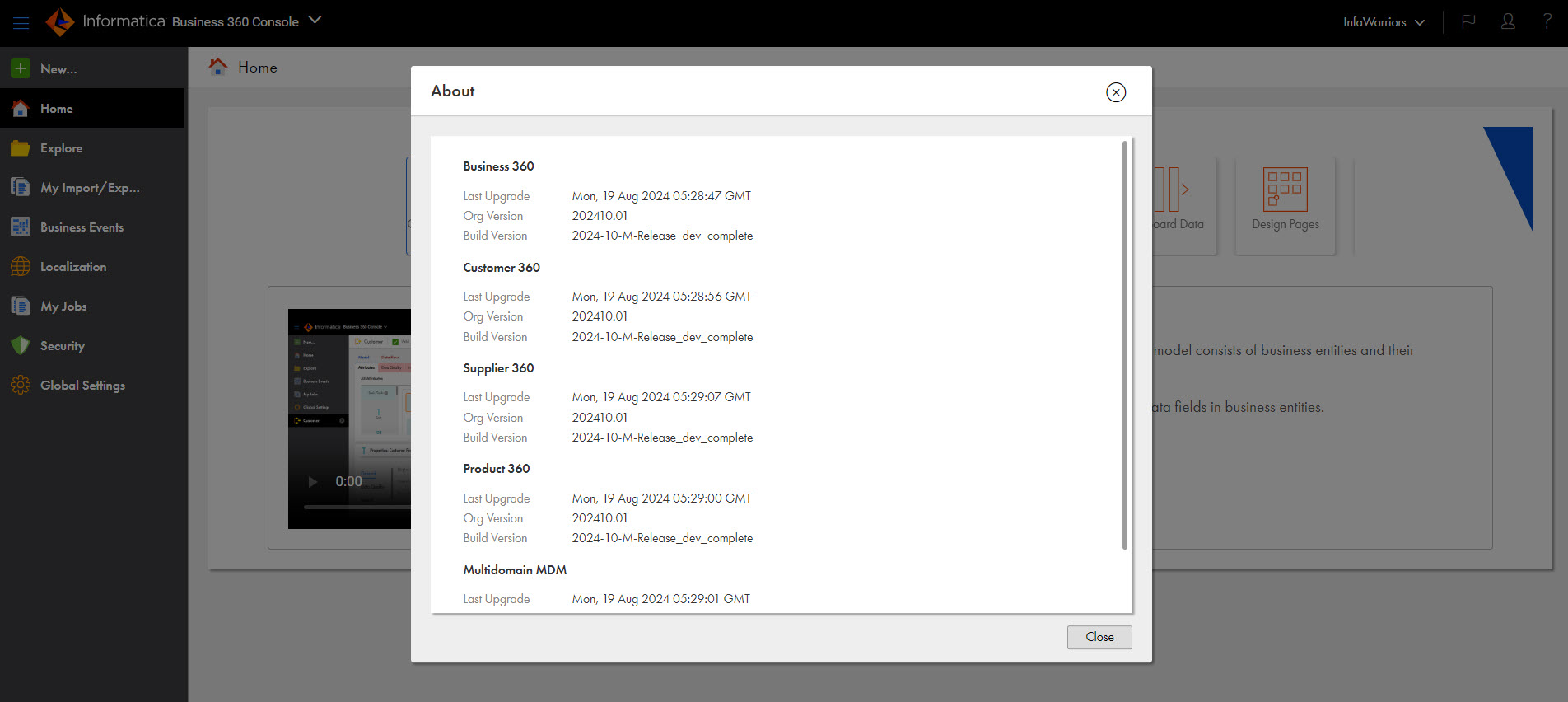Open the Design Pages card label
The width and height of the screenshot is (1568, 702).
click(1286, 224)
